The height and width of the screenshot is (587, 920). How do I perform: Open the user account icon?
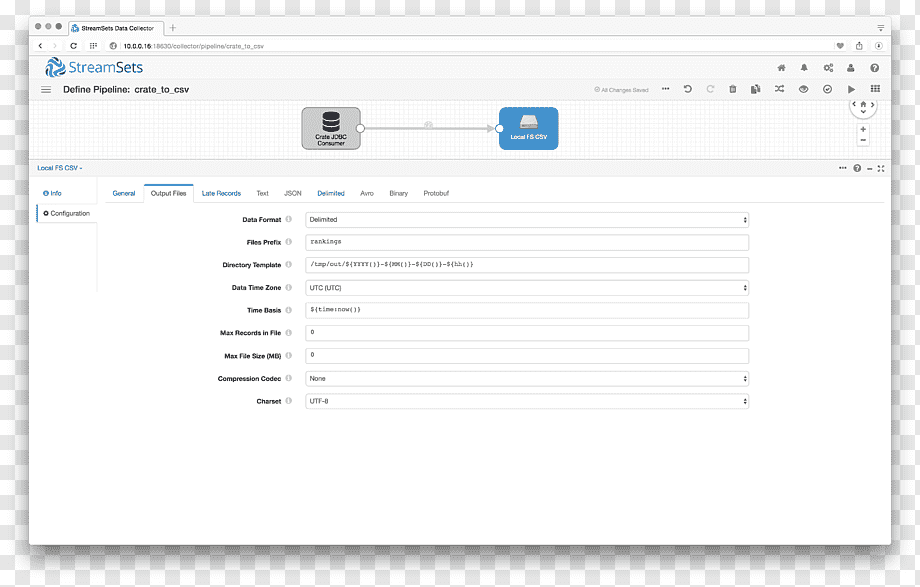point(851,68)
